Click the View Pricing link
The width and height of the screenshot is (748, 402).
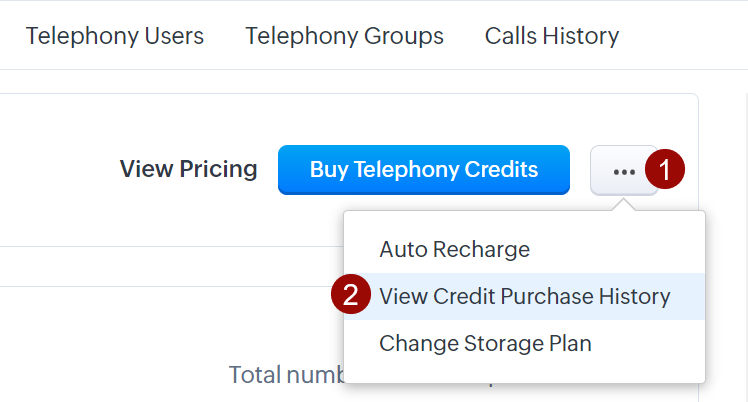(188, 169)
